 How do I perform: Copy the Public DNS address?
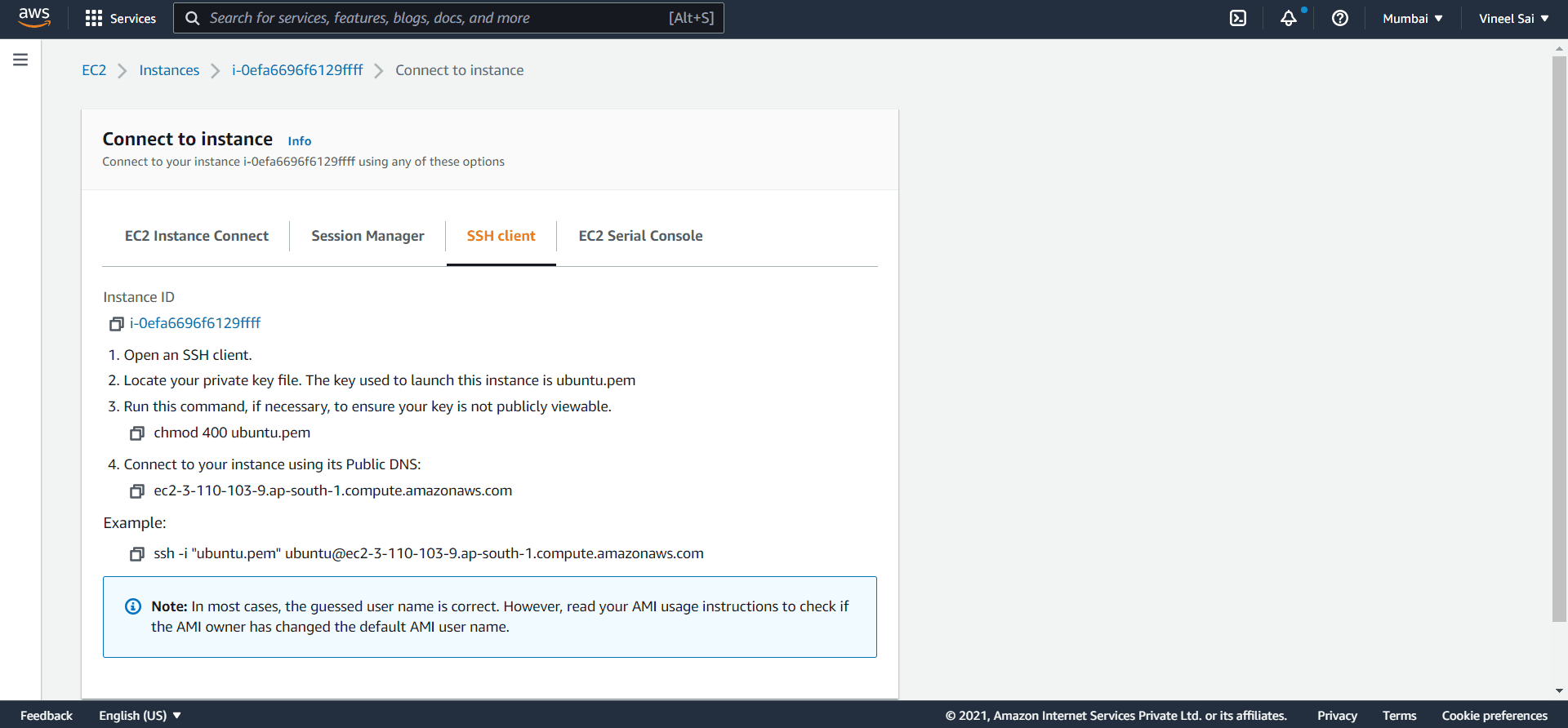[x=137, y=491]
